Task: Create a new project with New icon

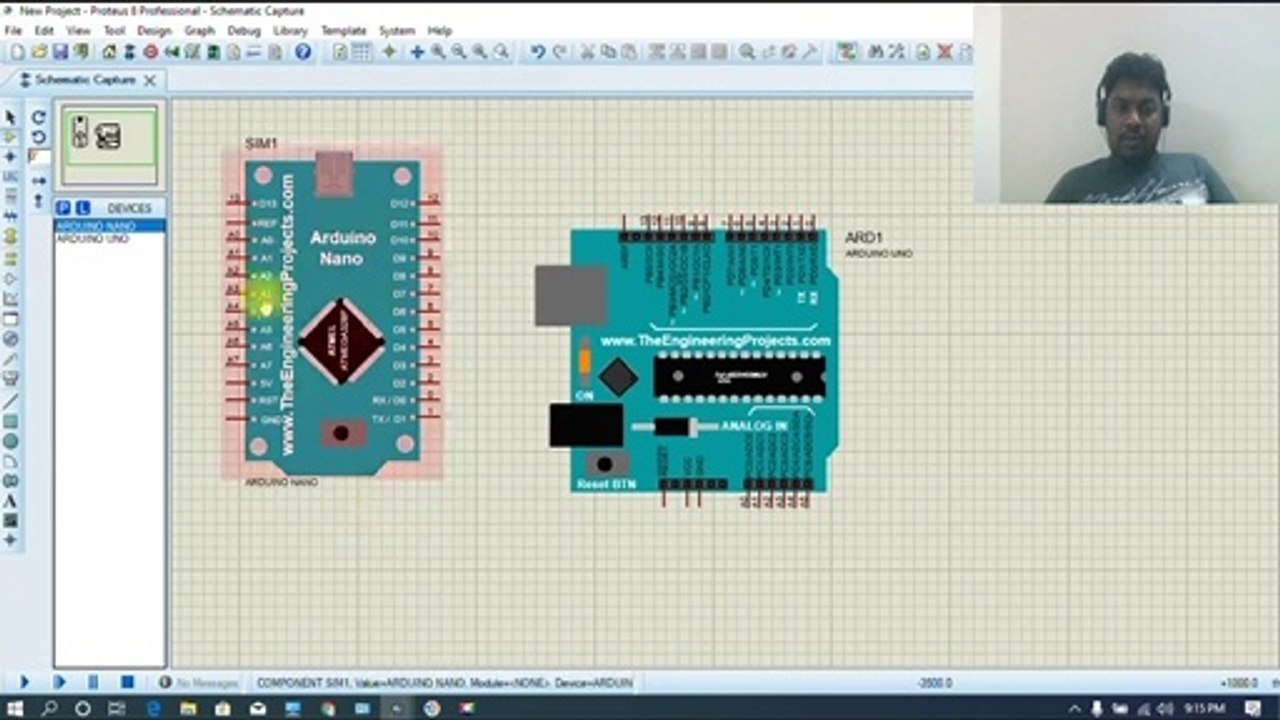Action: [17, 52]
